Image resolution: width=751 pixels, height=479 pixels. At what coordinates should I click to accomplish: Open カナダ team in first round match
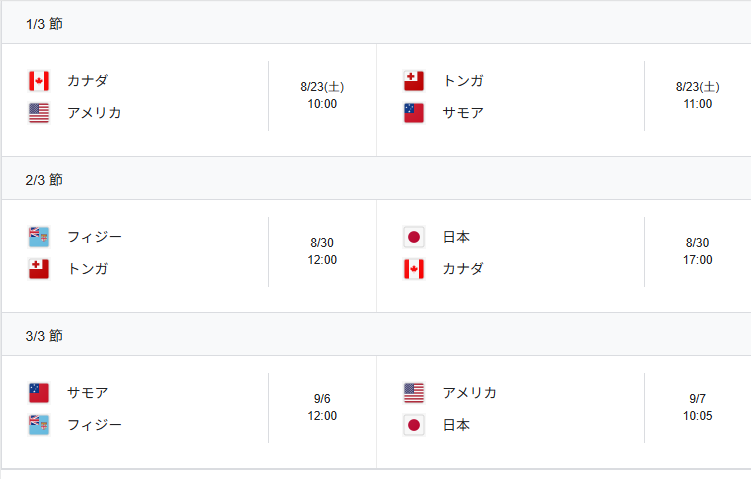tap(88, 80)
